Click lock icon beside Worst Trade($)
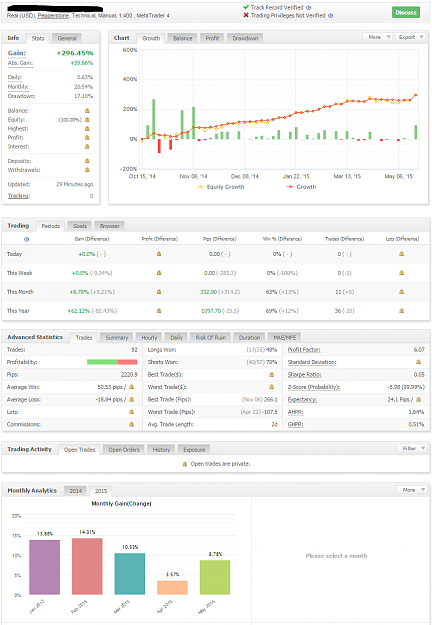Viewport: 432px width, 625px height. (271, 387)
